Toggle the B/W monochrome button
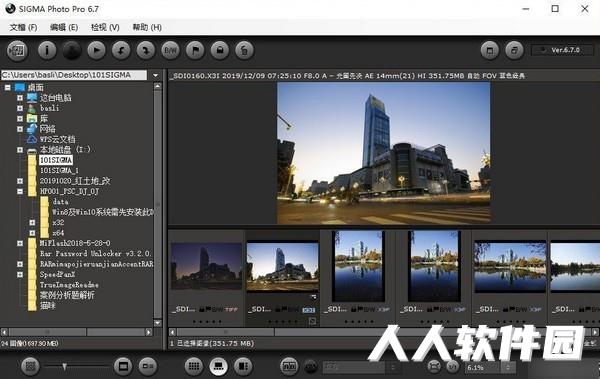This screenshot has height=379, width=600. [x=170, y=50]
